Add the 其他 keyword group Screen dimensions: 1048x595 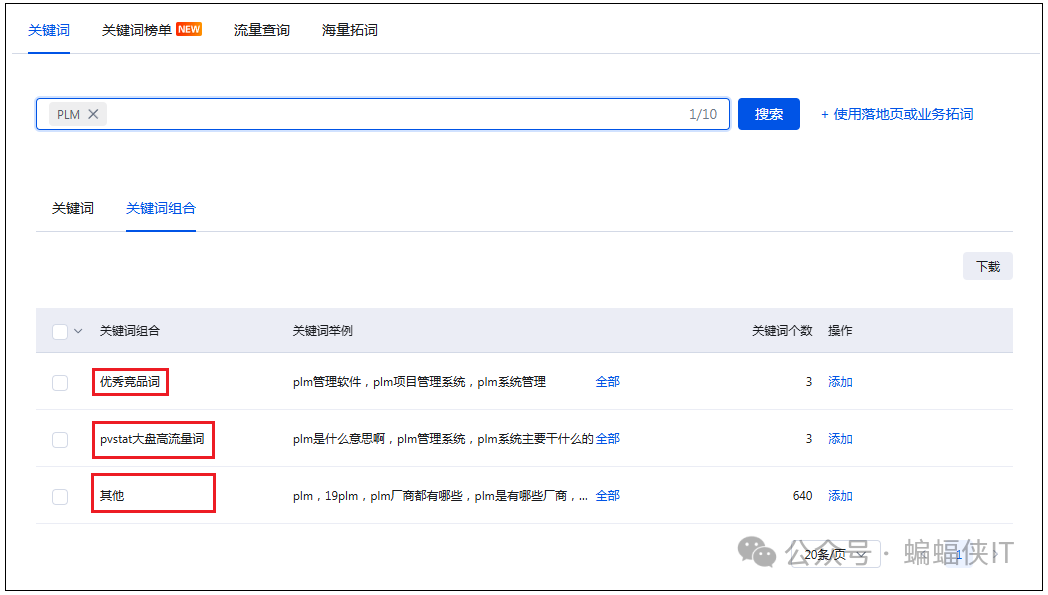pos(840,496)
